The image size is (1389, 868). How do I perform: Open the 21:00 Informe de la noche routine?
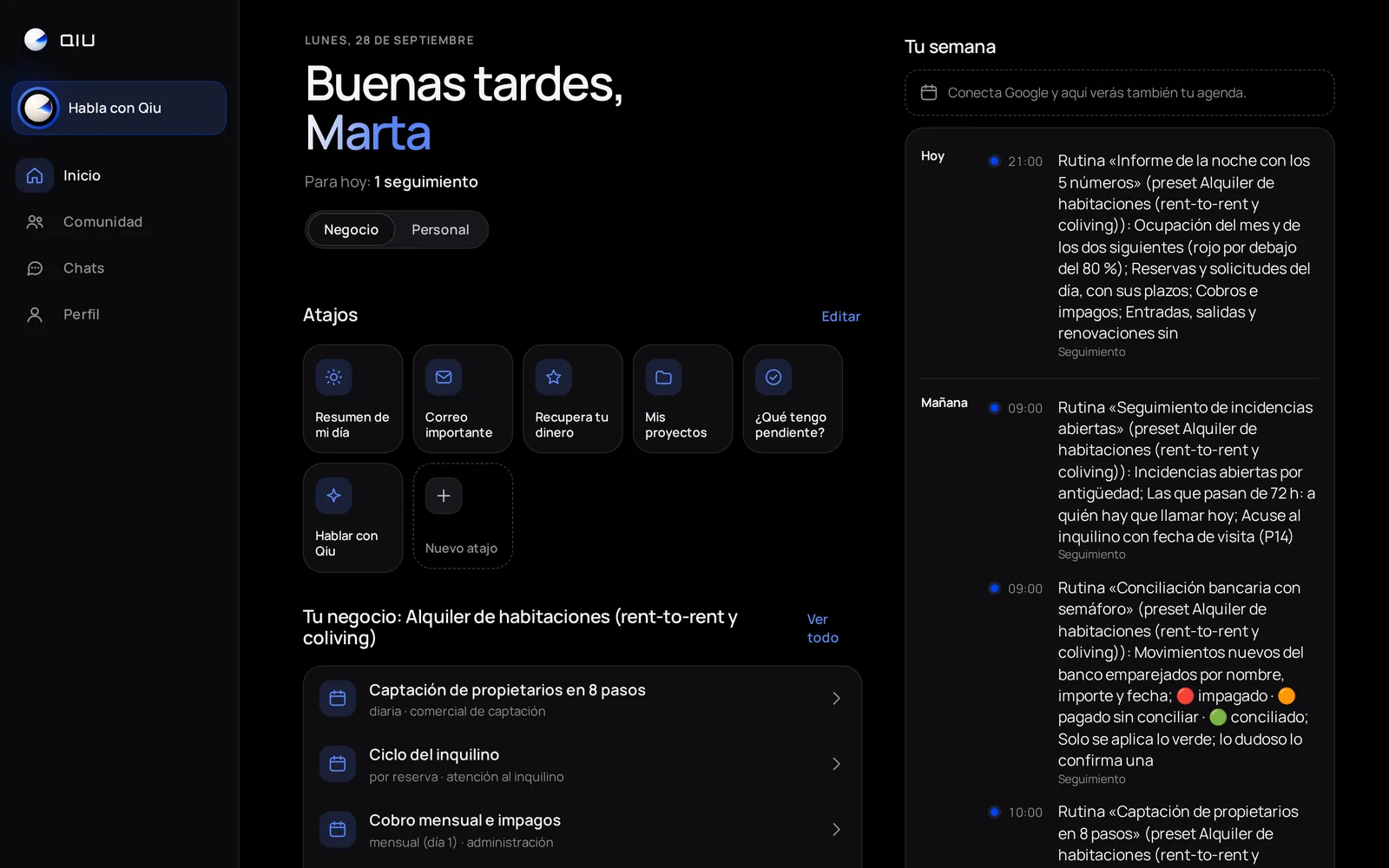coord(1153,255)
